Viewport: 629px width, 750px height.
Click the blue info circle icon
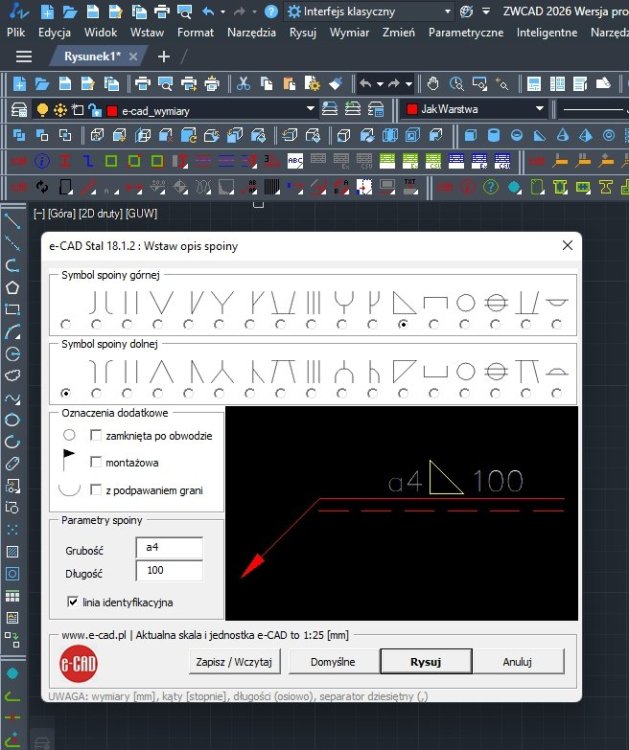click(42, 161)
